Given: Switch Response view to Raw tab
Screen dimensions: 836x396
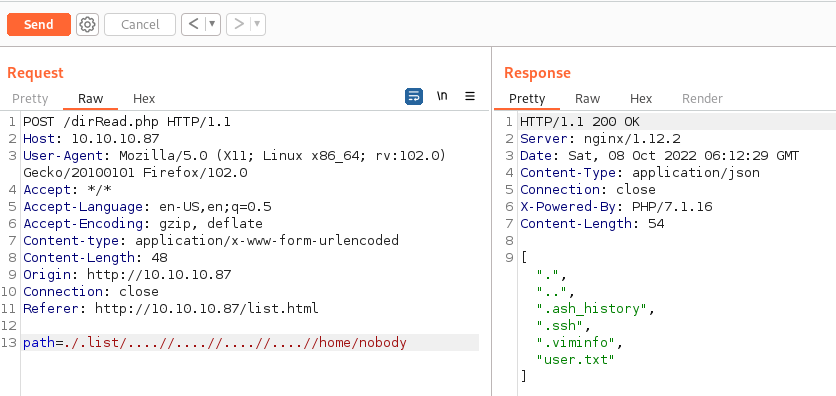Looking at the screenshot, I should pyautogui.click(x=588, y=99).
